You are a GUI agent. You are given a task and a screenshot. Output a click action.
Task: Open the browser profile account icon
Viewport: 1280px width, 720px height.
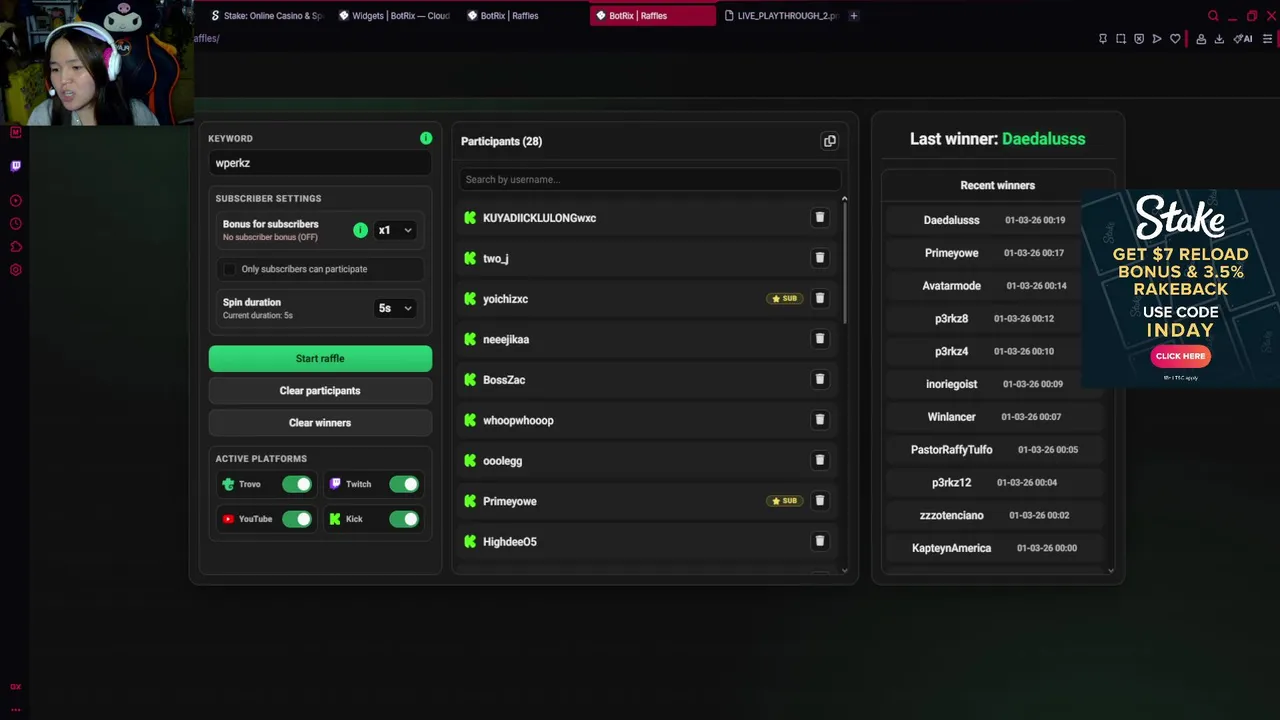[x=1201, y=39]
